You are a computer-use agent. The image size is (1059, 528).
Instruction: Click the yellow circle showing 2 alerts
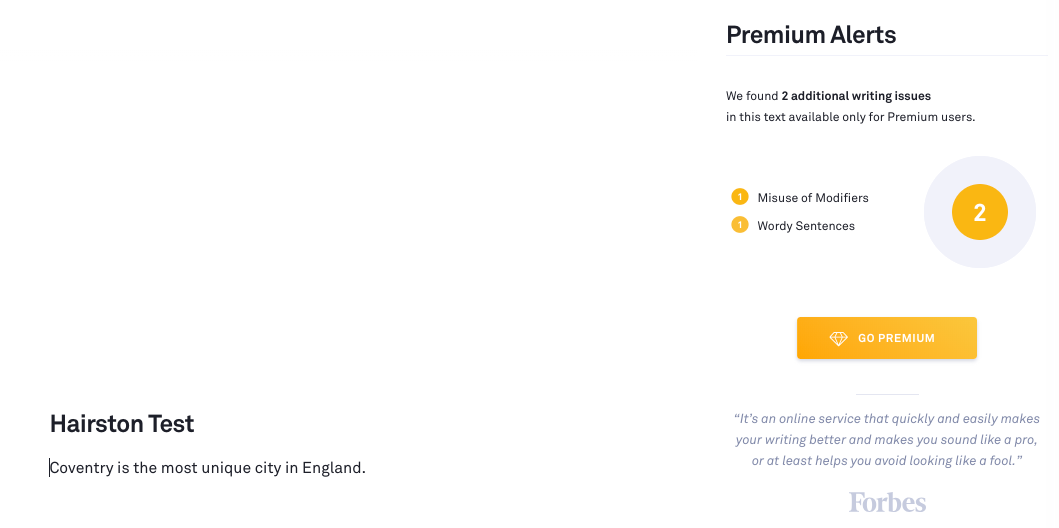point(979,212)
